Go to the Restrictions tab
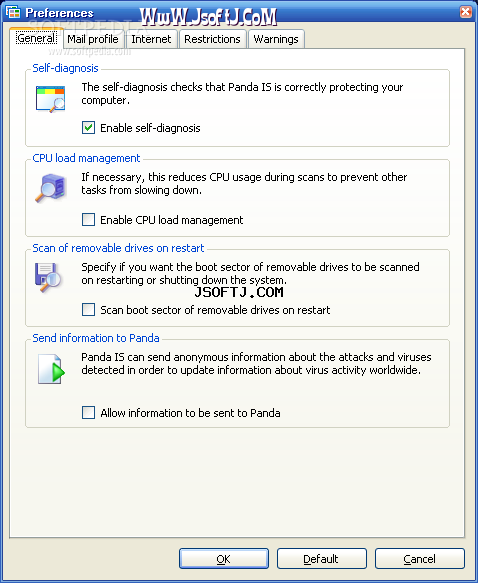This screenshot has width=478, height=583. (x=212, y=39)
